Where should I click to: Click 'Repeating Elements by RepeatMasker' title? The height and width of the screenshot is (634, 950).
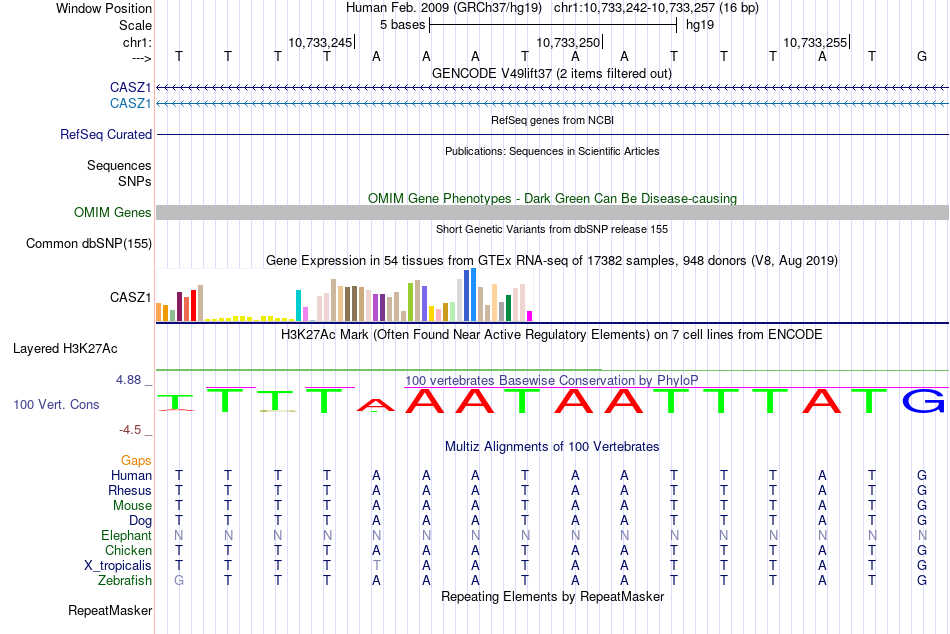click(x=553, y=596)
